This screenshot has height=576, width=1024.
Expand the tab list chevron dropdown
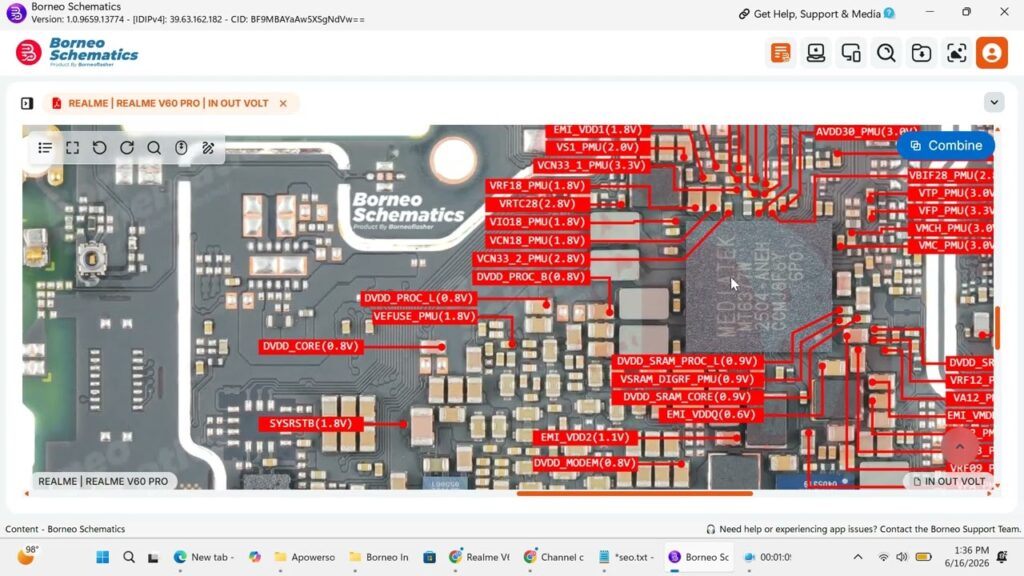[994, 103]
